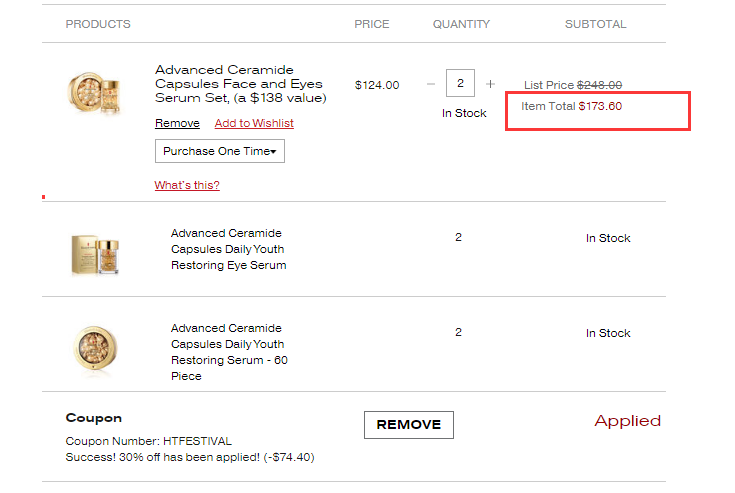Viewport: 735px width, 493px height.
Task: Increase quantity with the plus icon
Action: point(490,84)
